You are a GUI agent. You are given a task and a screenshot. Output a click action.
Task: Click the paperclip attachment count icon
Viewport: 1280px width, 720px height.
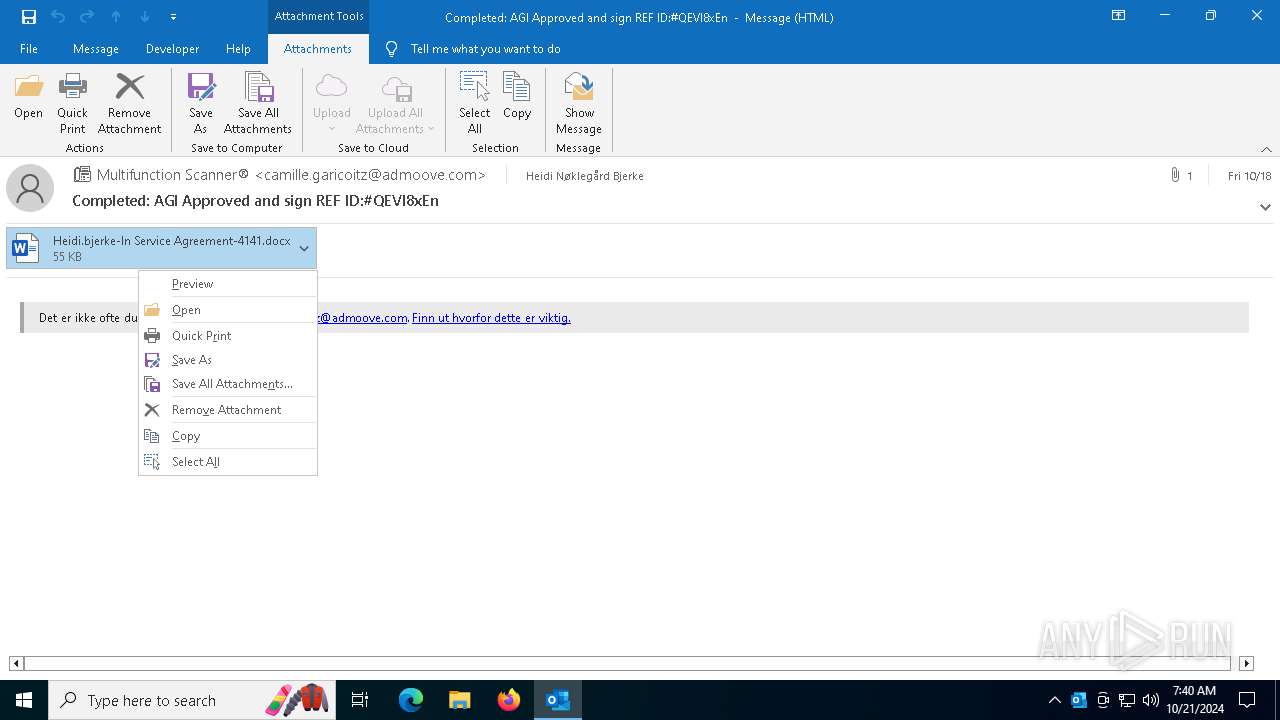[x=1175, y=175]
